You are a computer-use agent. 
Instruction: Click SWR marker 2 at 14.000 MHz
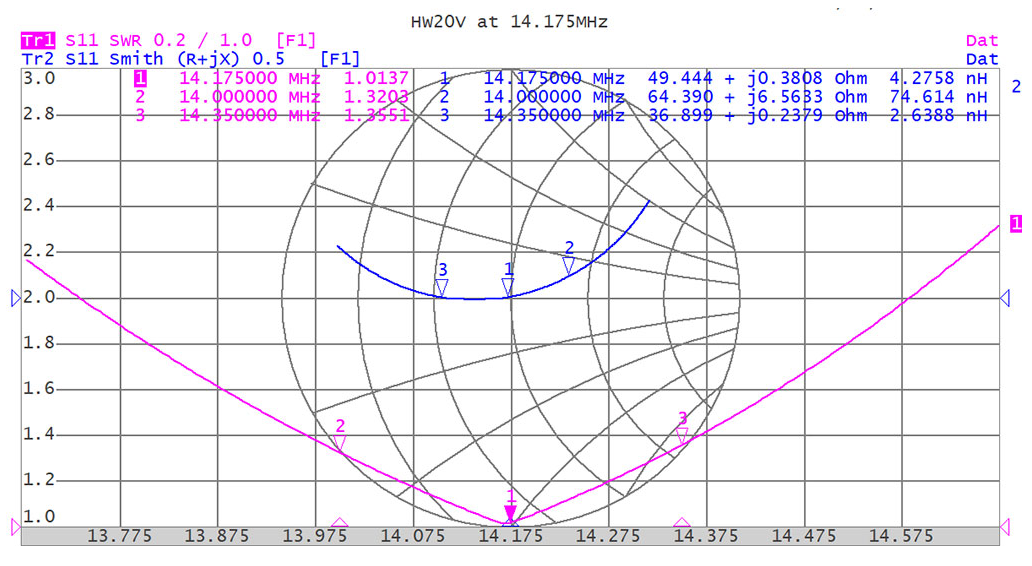(x=340, y=442)
